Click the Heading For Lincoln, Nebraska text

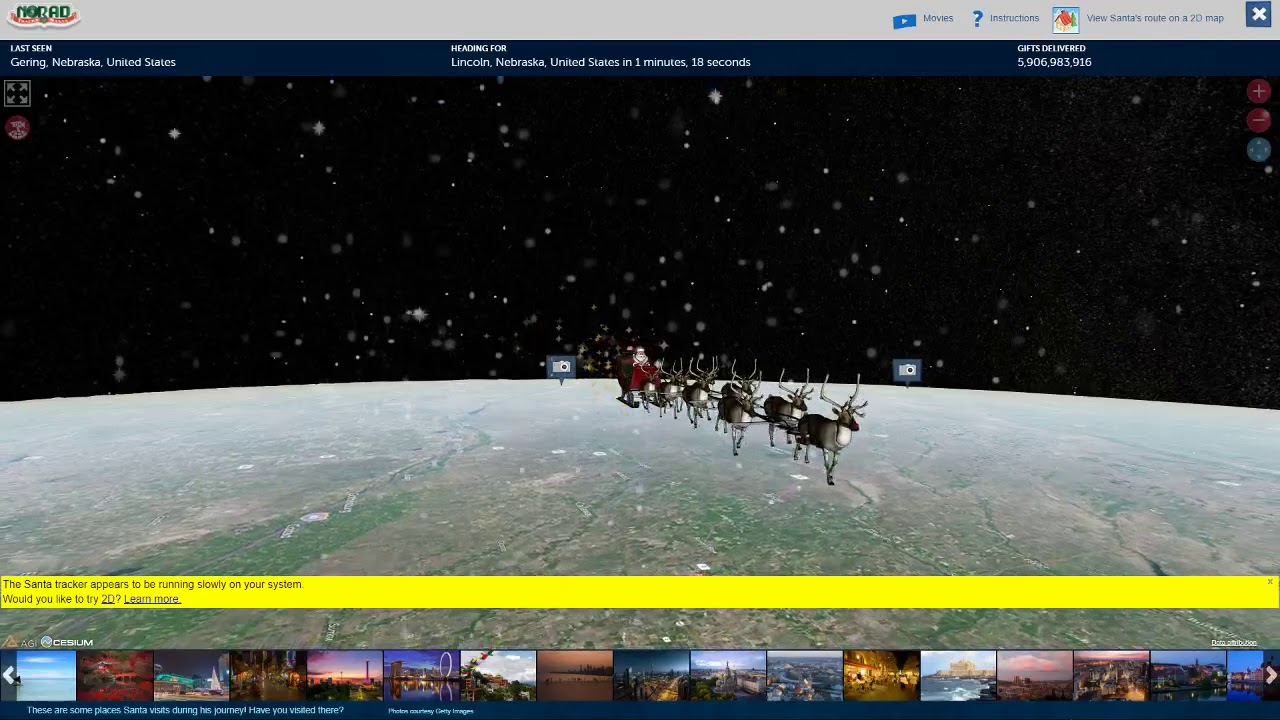coord(600,62)
